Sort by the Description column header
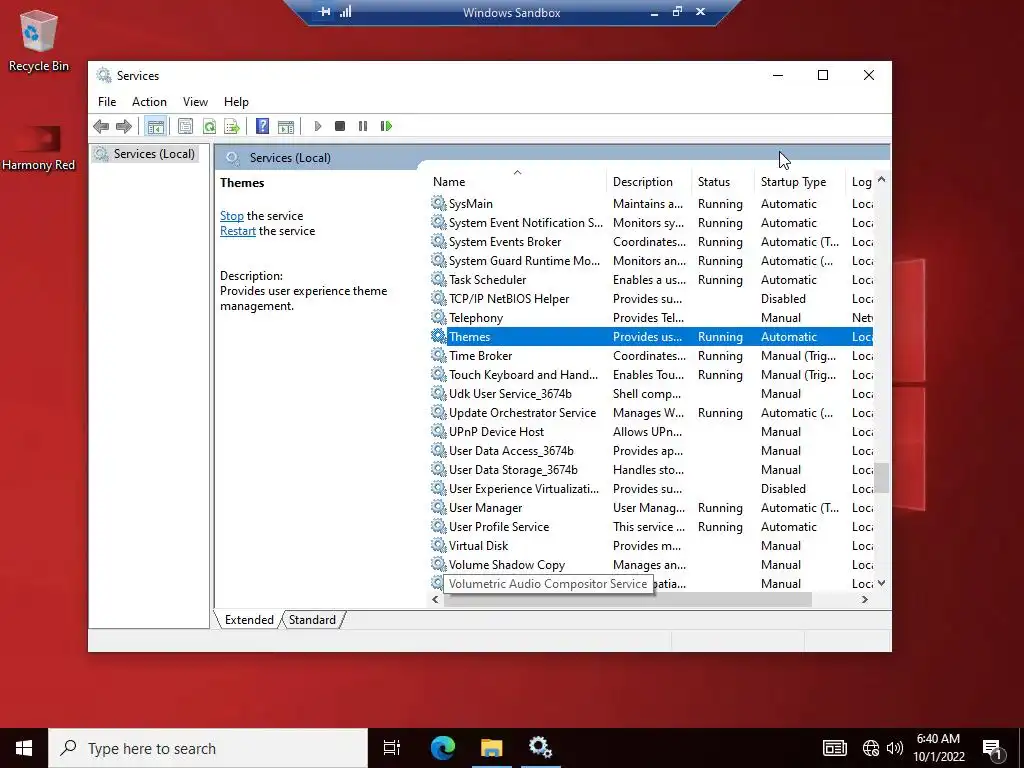 point(649,182)
